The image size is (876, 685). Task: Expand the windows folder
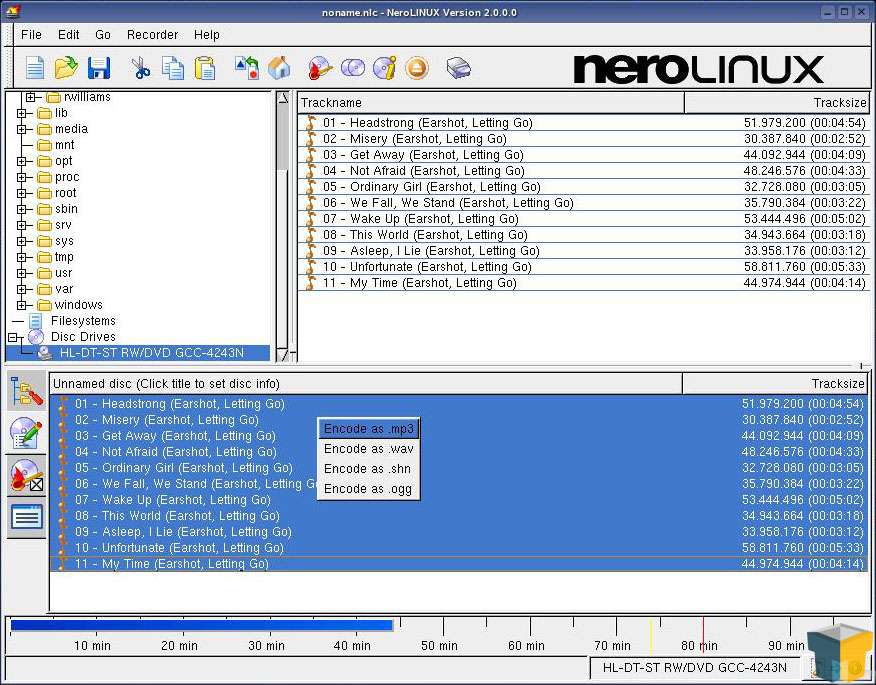point(21,305)
